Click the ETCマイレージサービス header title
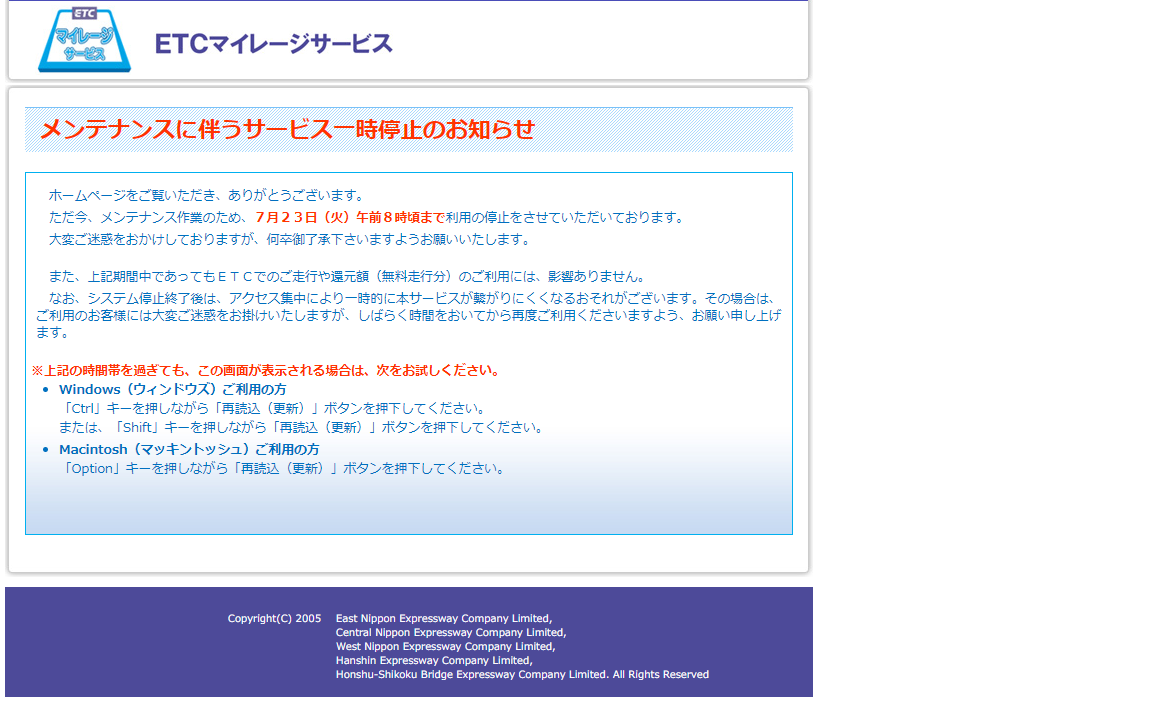1152x702 pixels. (x=273, y=44)
